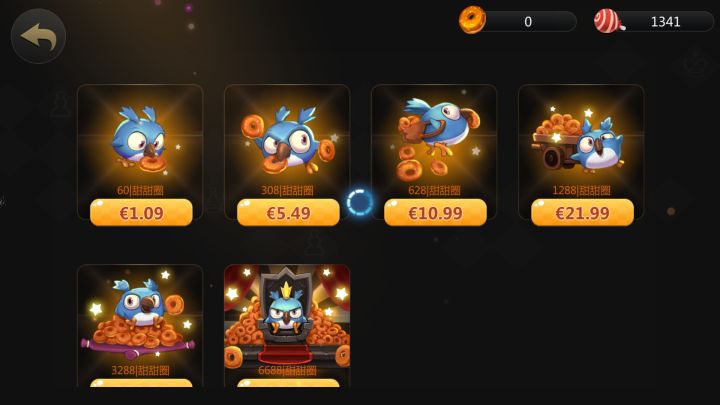720x405 pixels.
Task: Select the crowned bird on throne image
Action: tap(287, 316)
